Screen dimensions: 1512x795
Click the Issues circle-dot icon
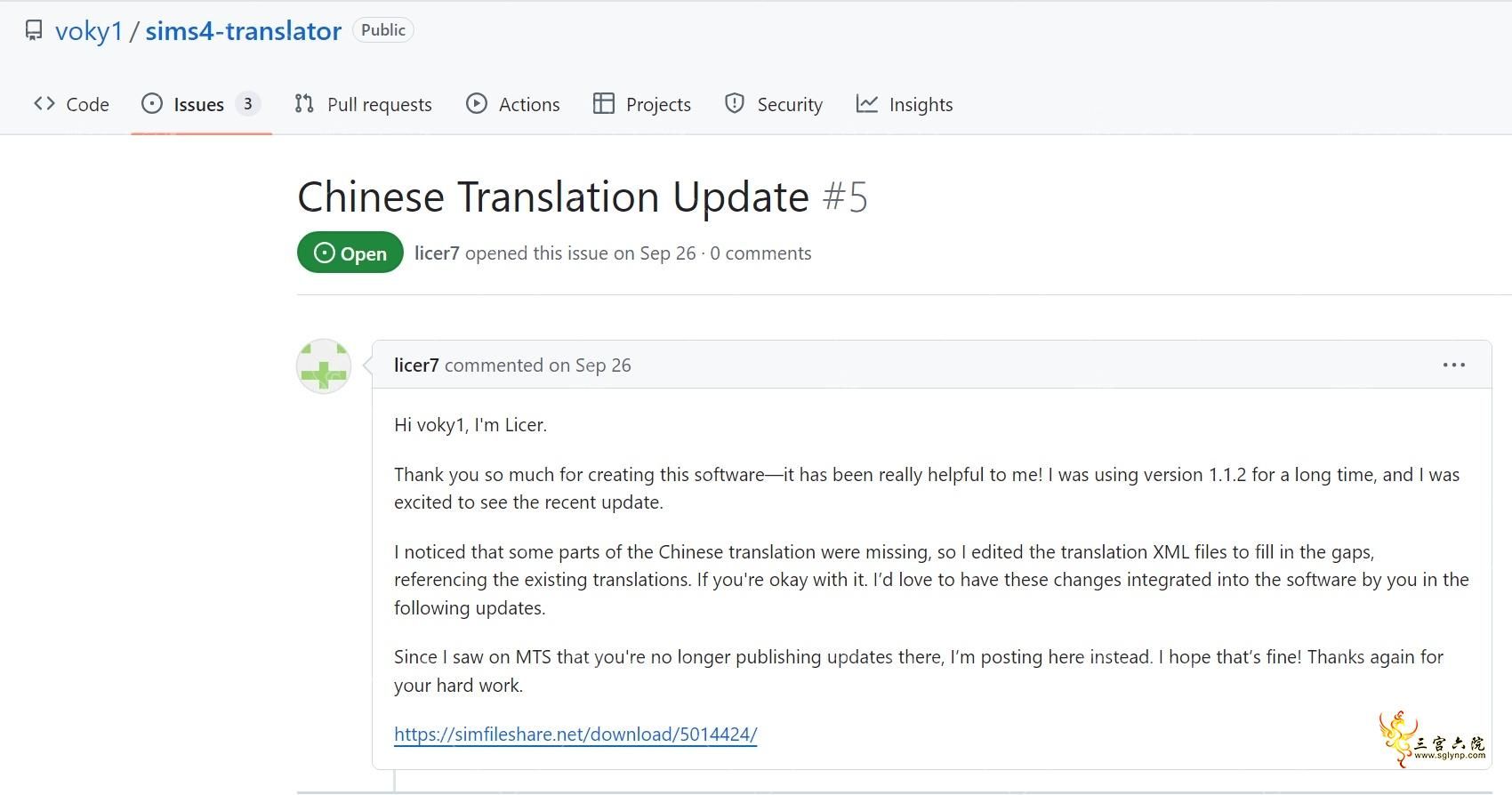(x=152, y=104)
